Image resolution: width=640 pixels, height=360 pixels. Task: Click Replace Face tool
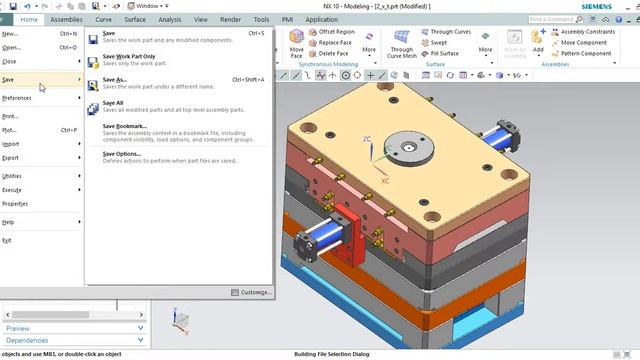(x=331, y=43)
